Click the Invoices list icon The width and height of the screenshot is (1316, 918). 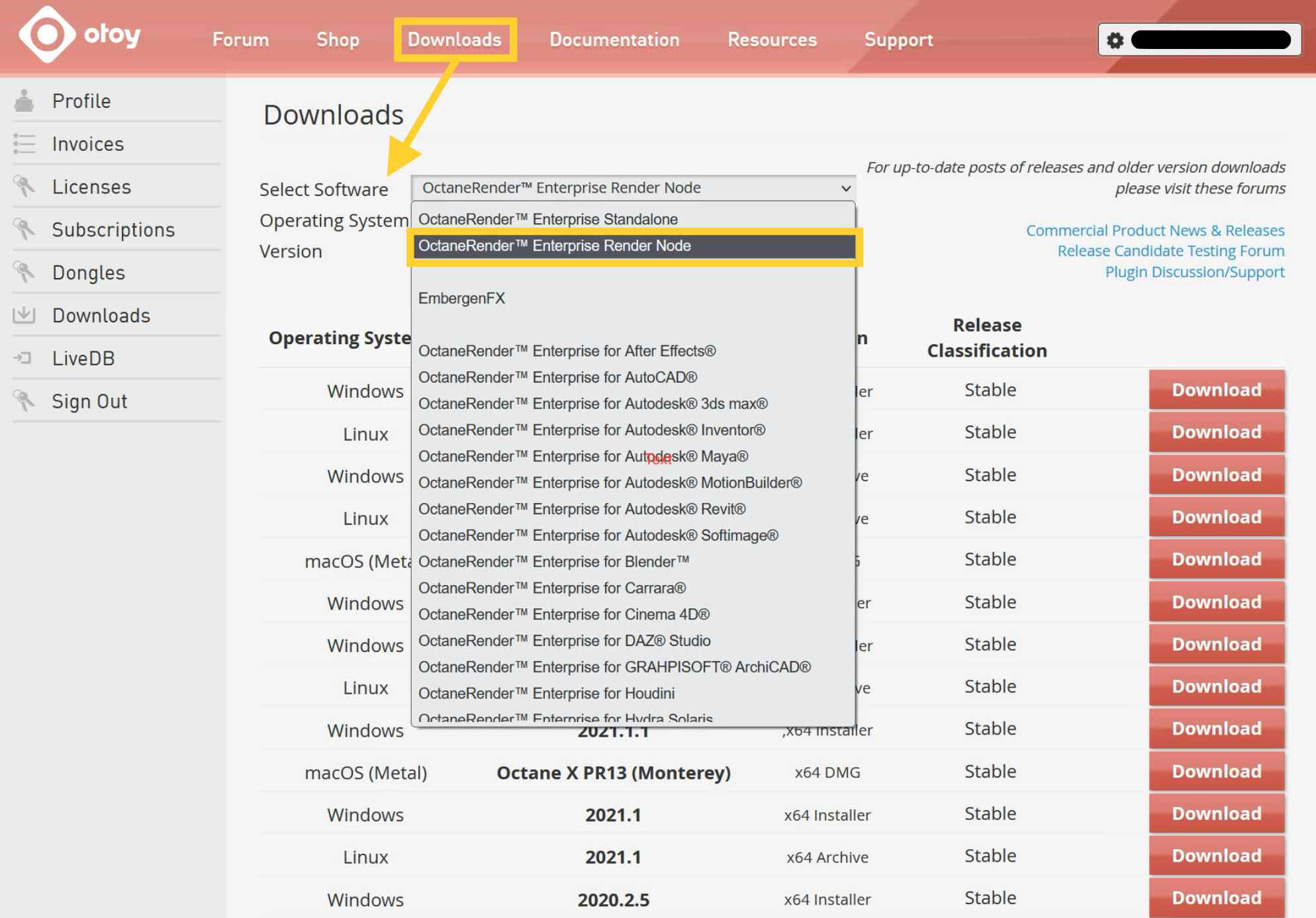click(x=24, y=144)
